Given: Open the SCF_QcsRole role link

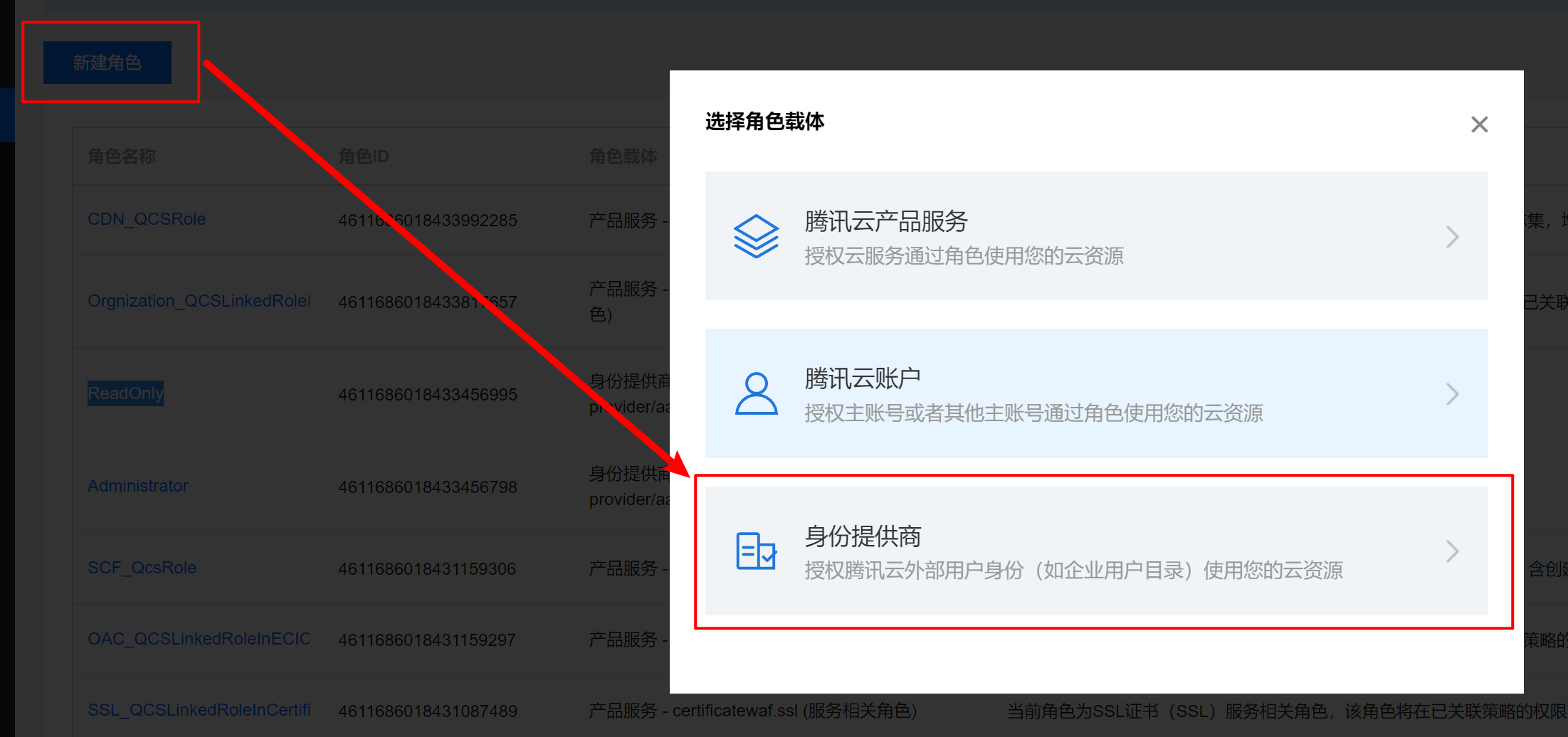Looking at the screenshot, I should (142, 568).
